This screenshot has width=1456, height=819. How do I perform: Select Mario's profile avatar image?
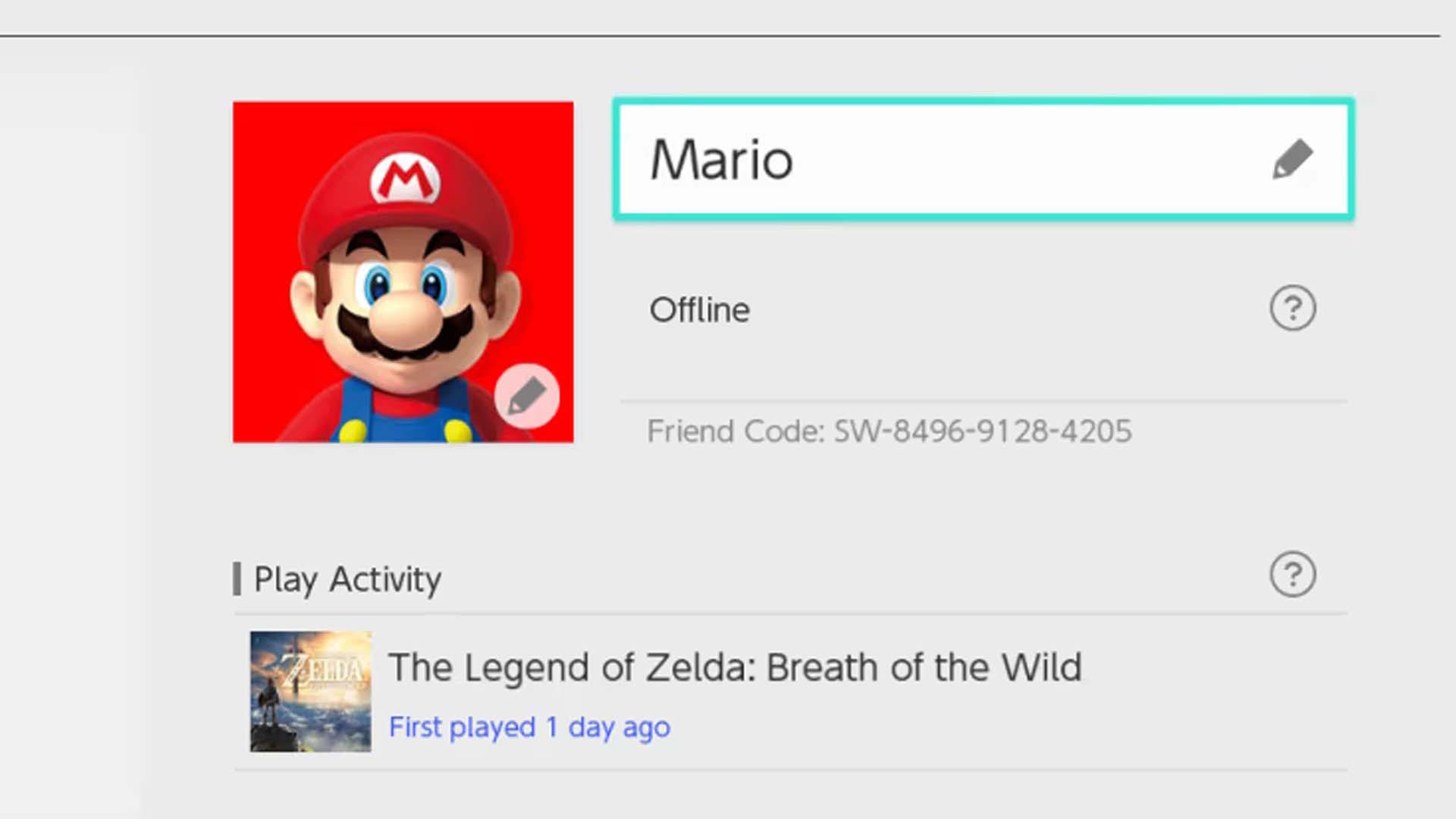point(402,273)
